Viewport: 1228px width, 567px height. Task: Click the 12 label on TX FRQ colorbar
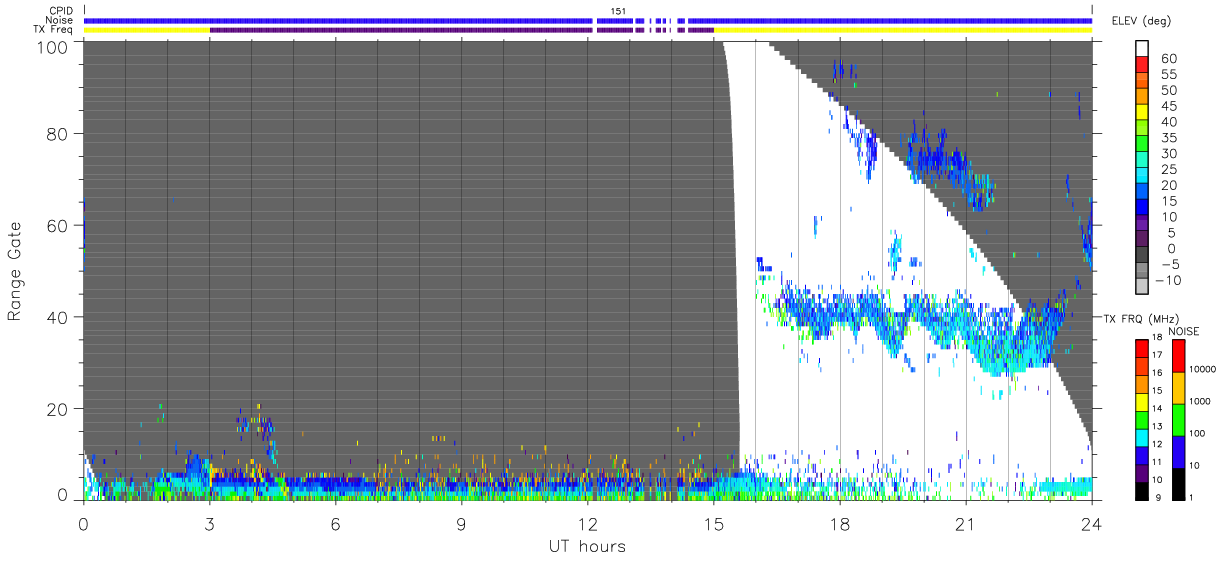point(1157,443)
